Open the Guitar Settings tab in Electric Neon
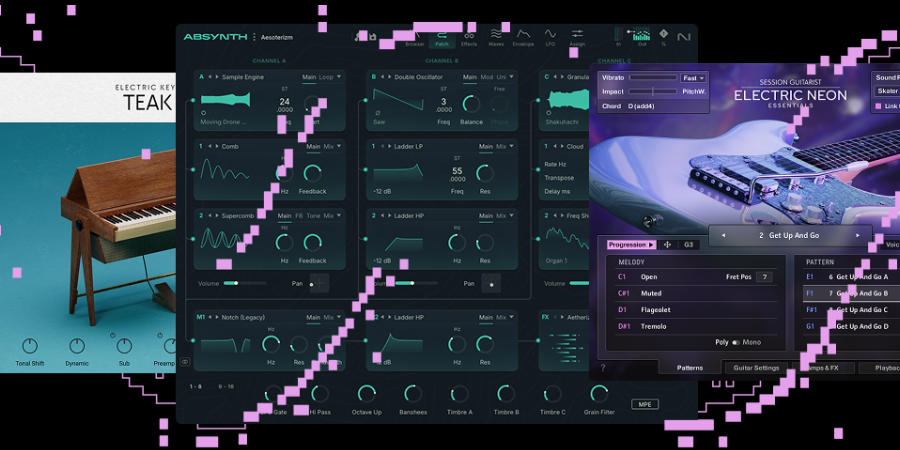The image size is (900, 450). pos(757,368)
